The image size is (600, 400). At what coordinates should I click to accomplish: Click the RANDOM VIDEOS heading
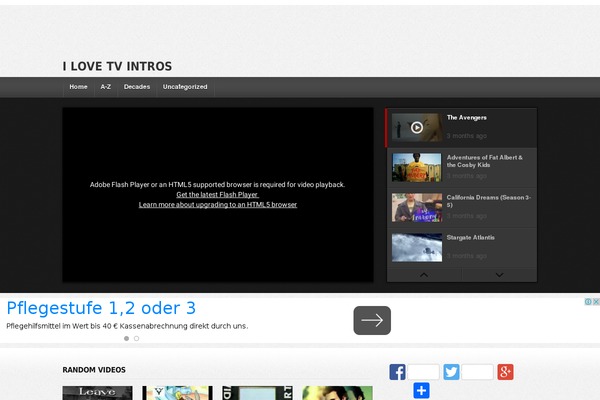coord(94,370)
